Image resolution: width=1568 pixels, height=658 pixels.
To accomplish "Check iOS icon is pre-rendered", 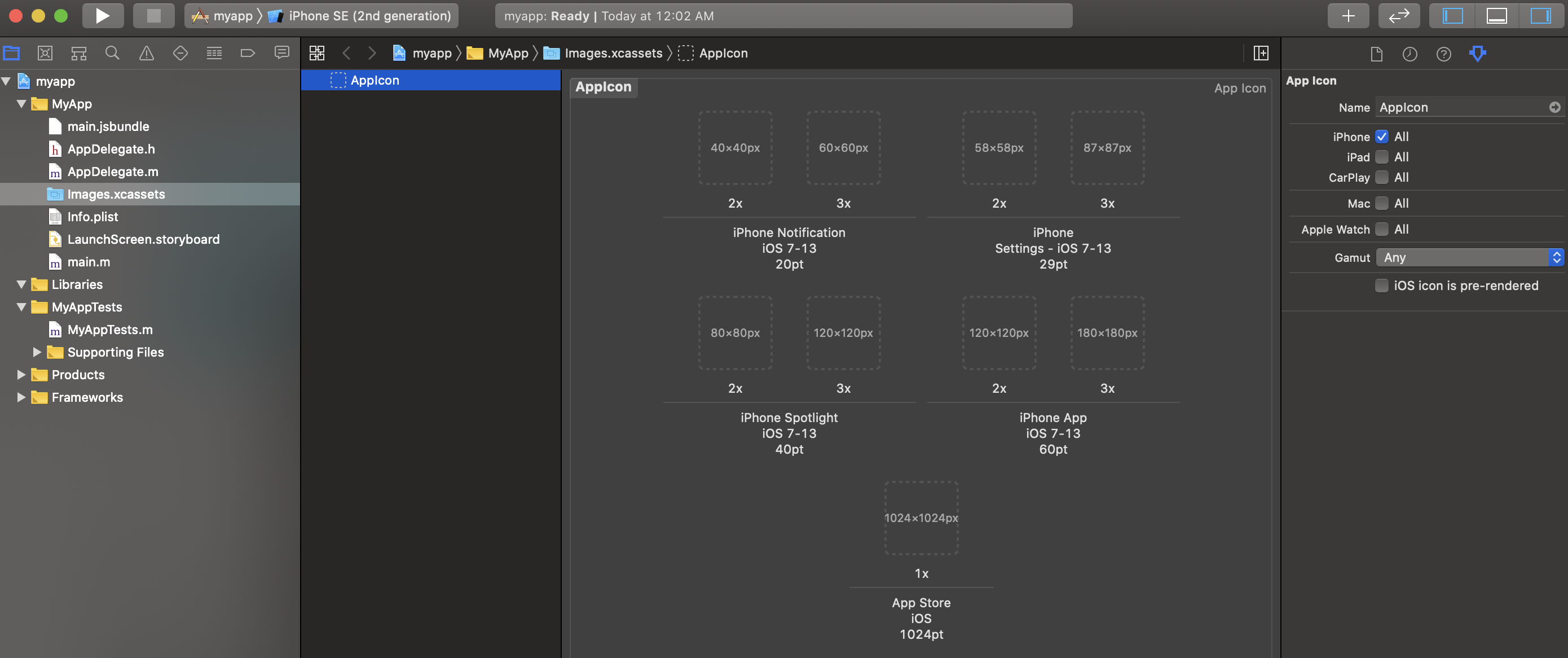I will click(x=1382, y=285).
